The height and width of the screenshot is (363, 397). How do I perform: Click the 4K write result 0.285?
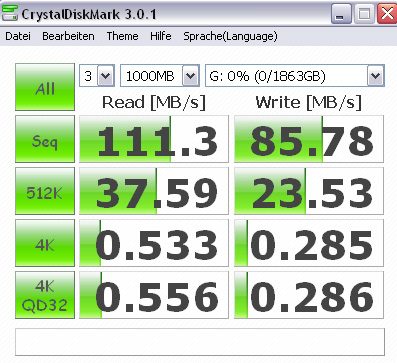pyautogui.click(x=309, y=243)
